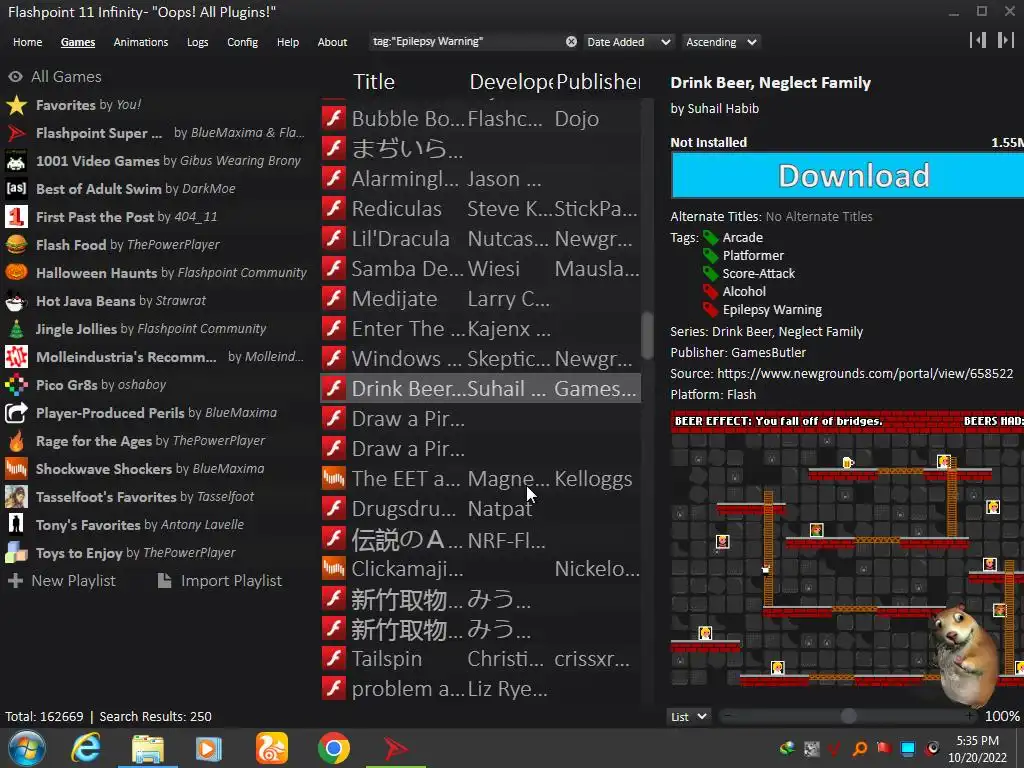Select the Clickamaji... game row
Viewport: 1024px width, 768px height.
(481, 569)
